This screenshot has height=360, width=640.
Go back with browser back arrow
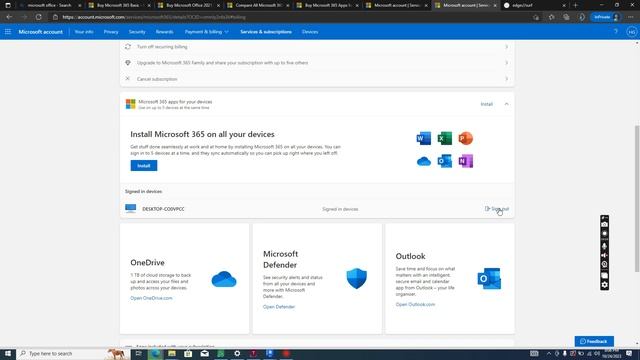point(9,17)
